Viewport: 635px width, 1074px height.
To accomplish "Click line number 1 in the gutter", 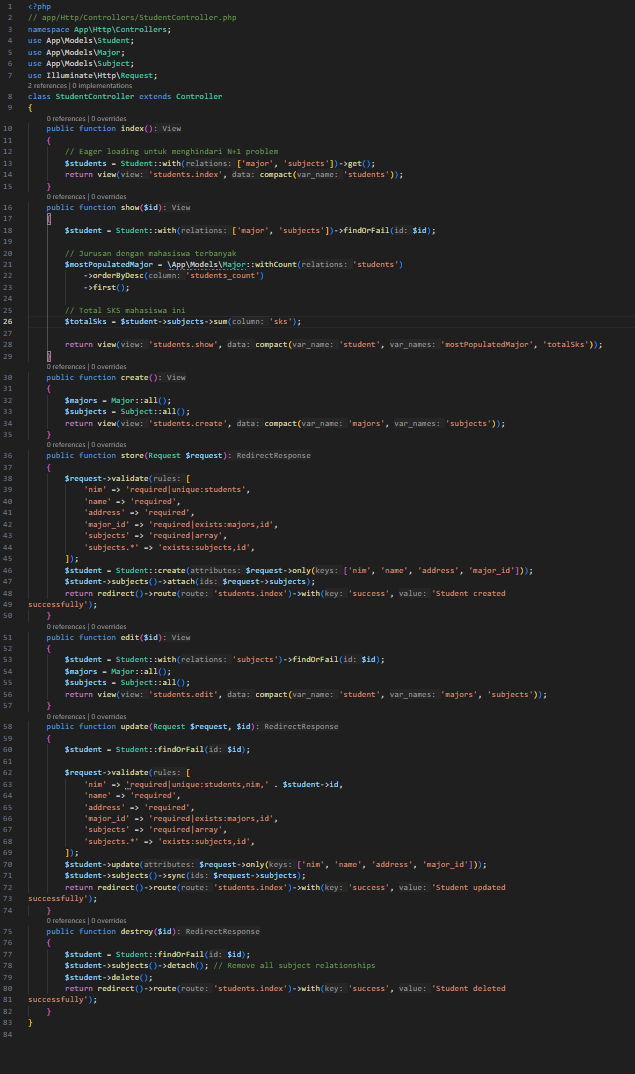I will coord(10,7).
